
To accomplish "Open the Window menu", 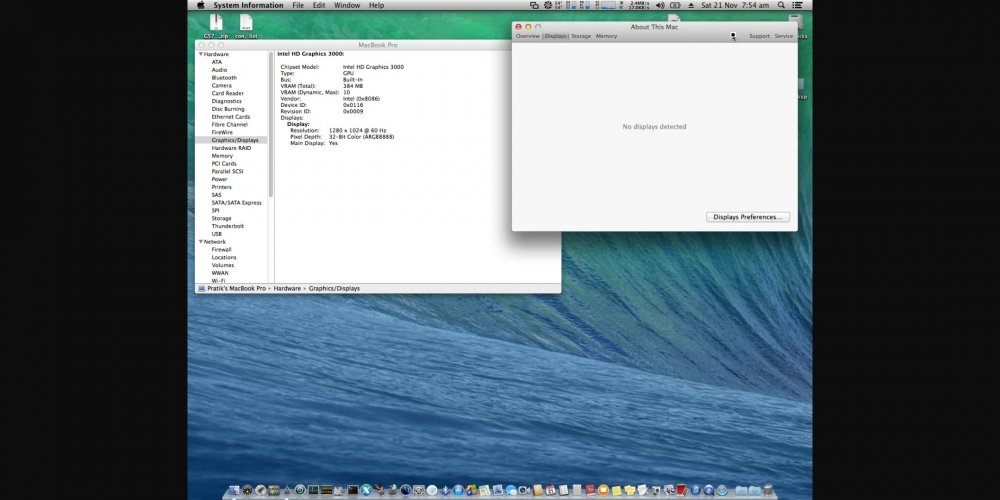I will pos(347,5).
